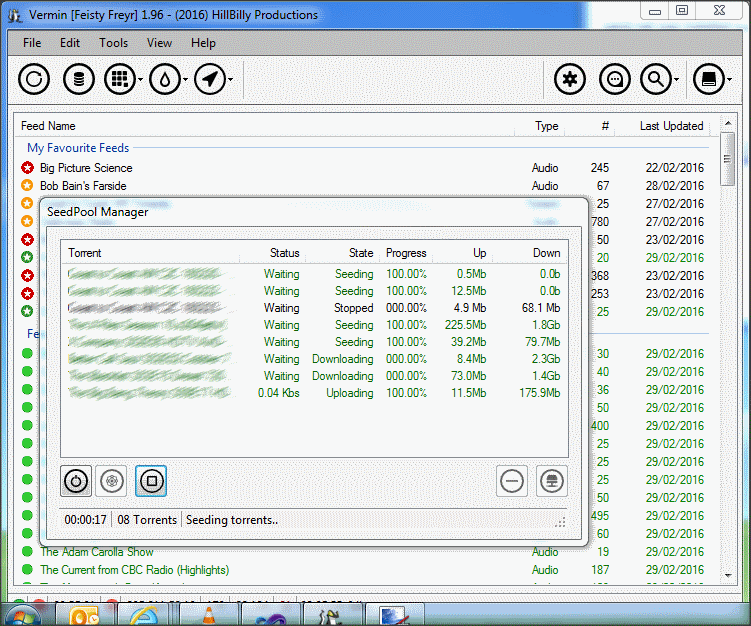
Task: Open the Edit menu
Action: (x=69, y=43)
